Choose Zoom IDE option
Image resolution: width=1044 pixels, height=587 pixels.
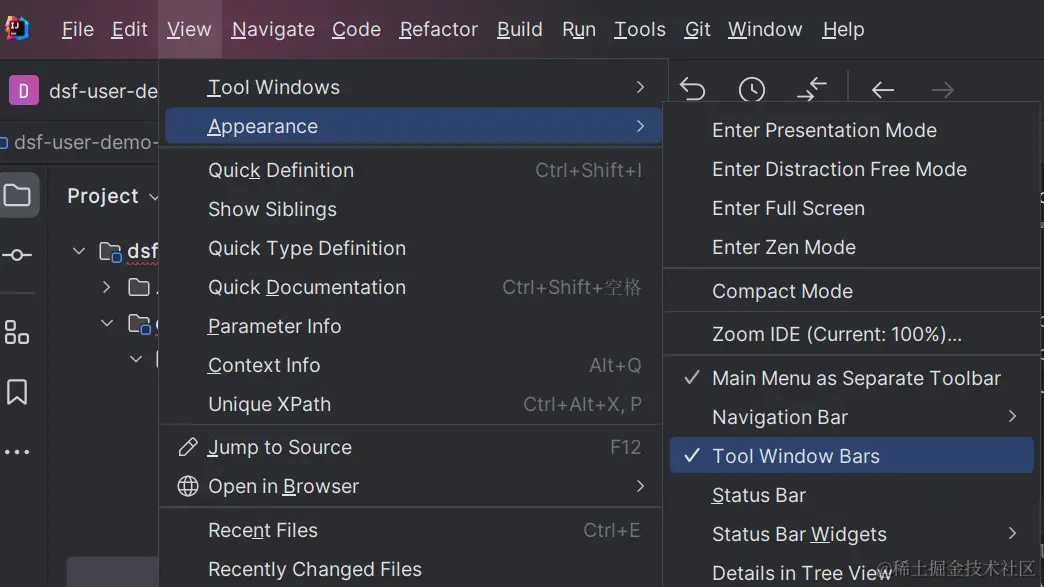tap(836, 334)
